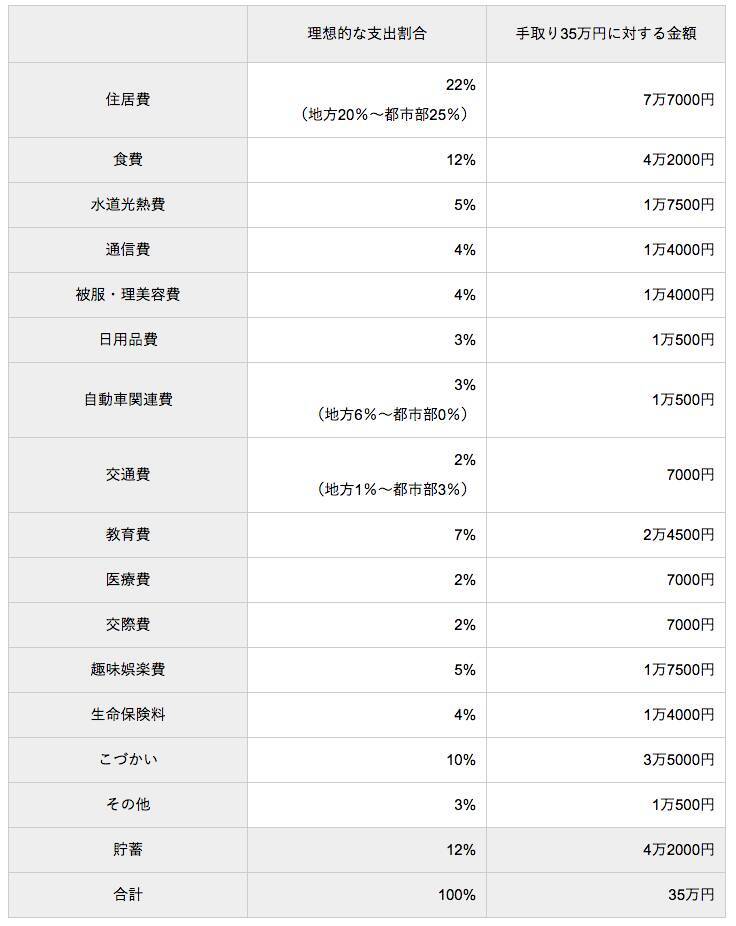Click the 水道光熱費 row label
Image resolution: width=736 pixels, height=926 pixels.
(x=128, y=205)
